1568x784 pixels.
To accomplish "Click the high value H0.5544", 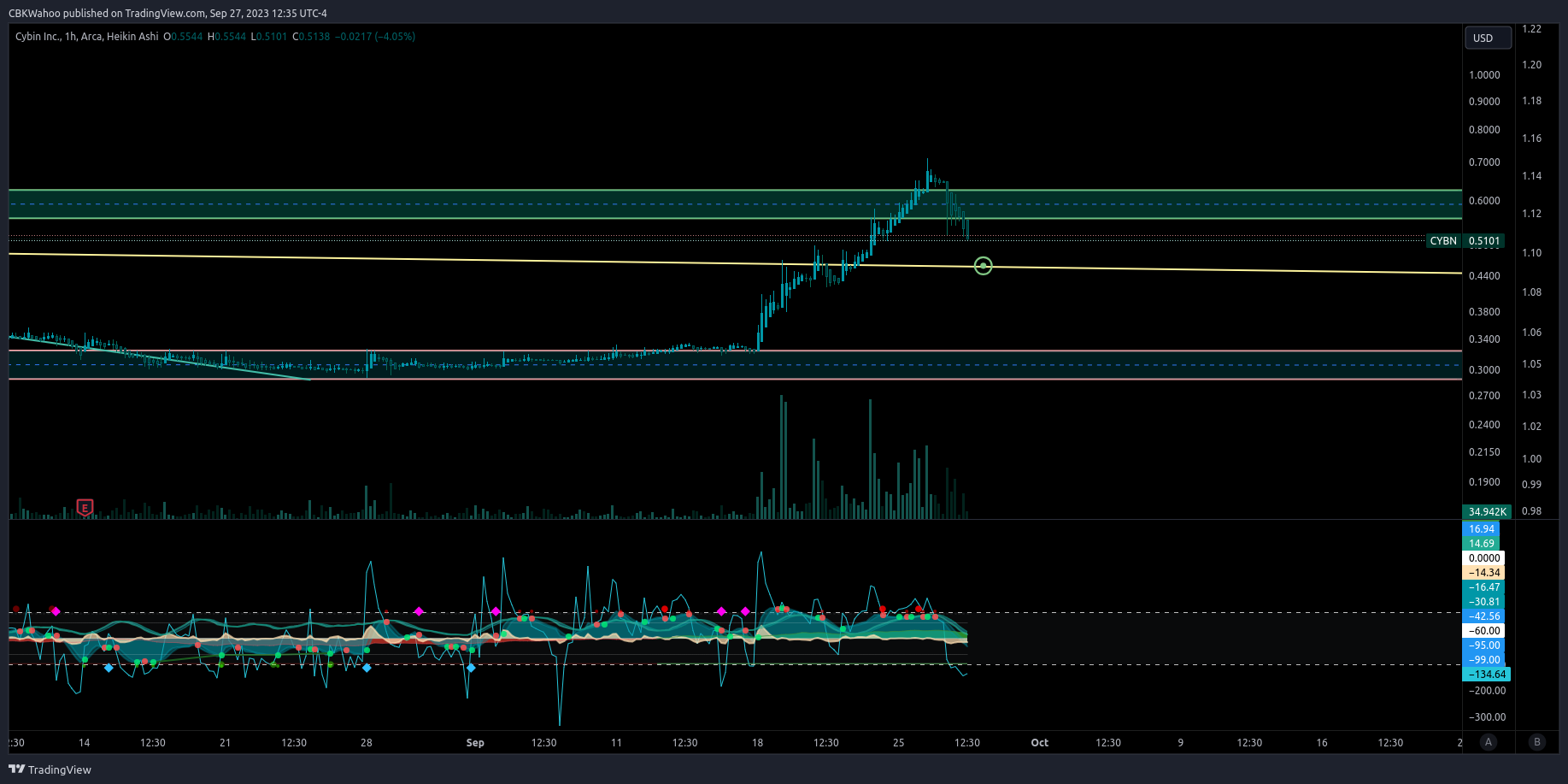I will click(x=226, y=37).
